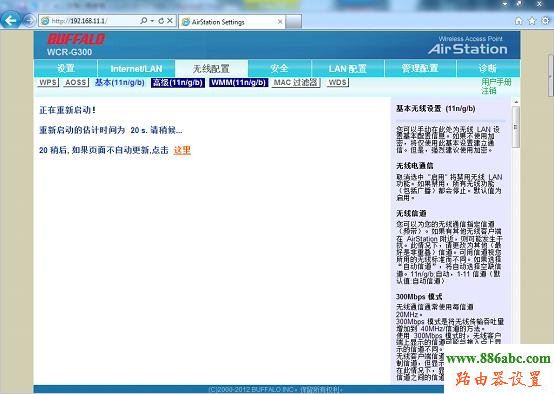Screen dimensions: 554x394
Task: Close the AirStation Settings tab
Action: [x=280, y=22]
